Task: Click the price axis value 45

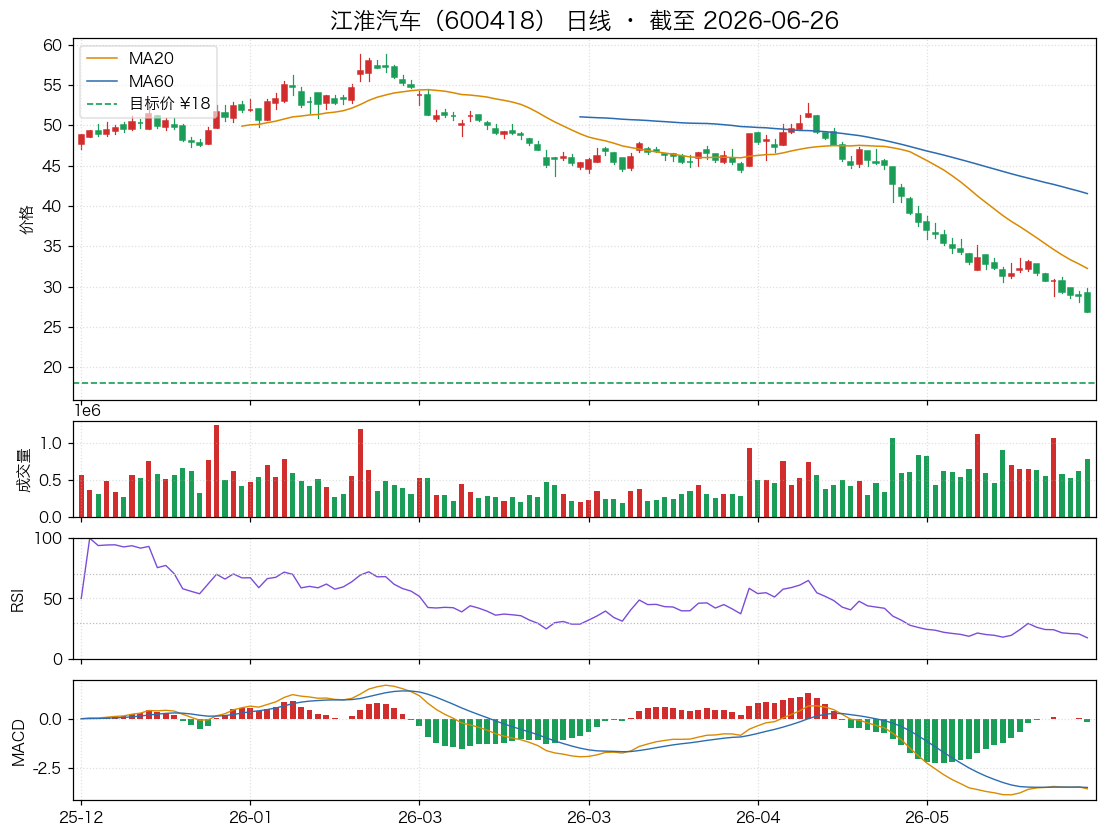Action: coord(52,166)
